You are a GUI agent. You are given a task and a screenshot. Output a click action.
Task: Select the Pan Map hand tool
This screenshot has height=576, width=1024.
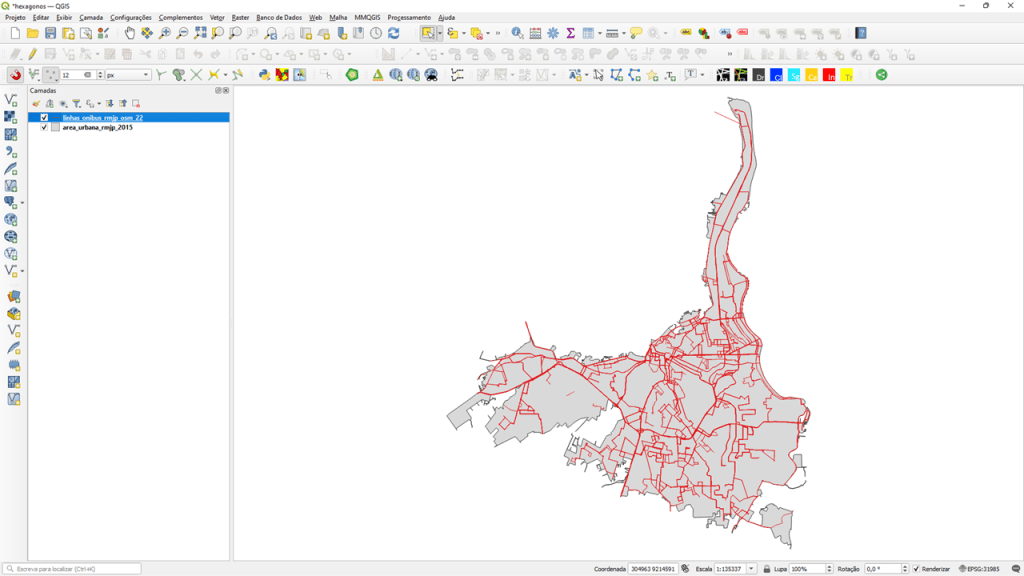(x=130, y=33)
